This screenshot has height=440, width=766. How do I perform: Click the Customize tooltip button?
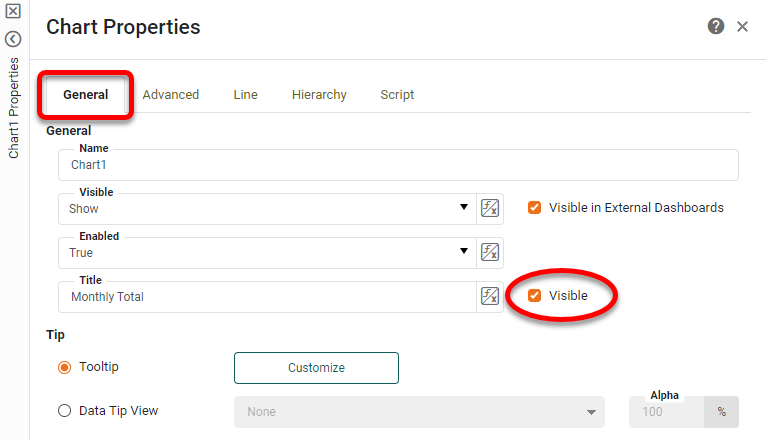coord(316,368)
